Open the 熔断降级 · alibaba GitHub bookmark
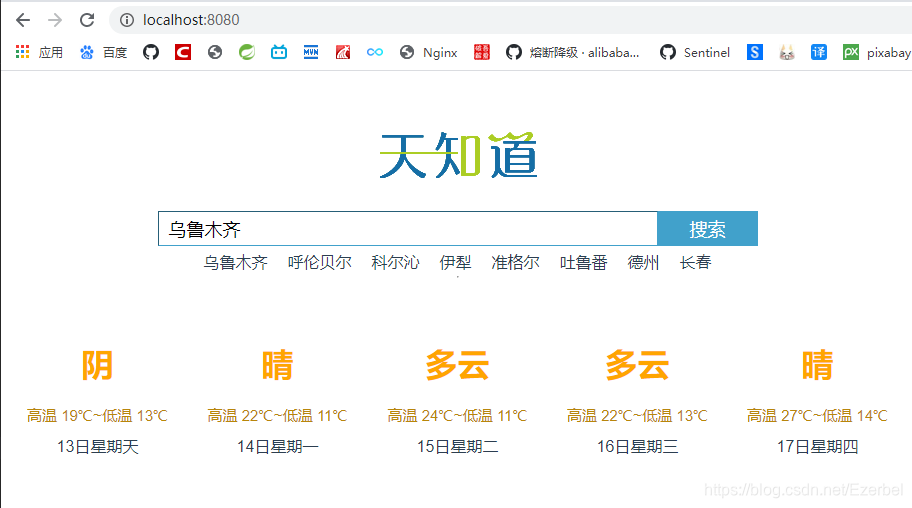The image size is (912, 508). [572, 52]
